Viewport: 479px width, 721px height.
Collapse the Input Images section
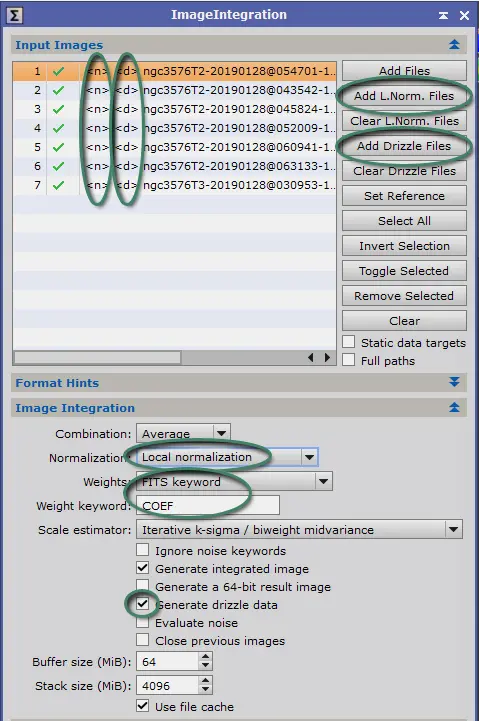[x=454, y=45]
